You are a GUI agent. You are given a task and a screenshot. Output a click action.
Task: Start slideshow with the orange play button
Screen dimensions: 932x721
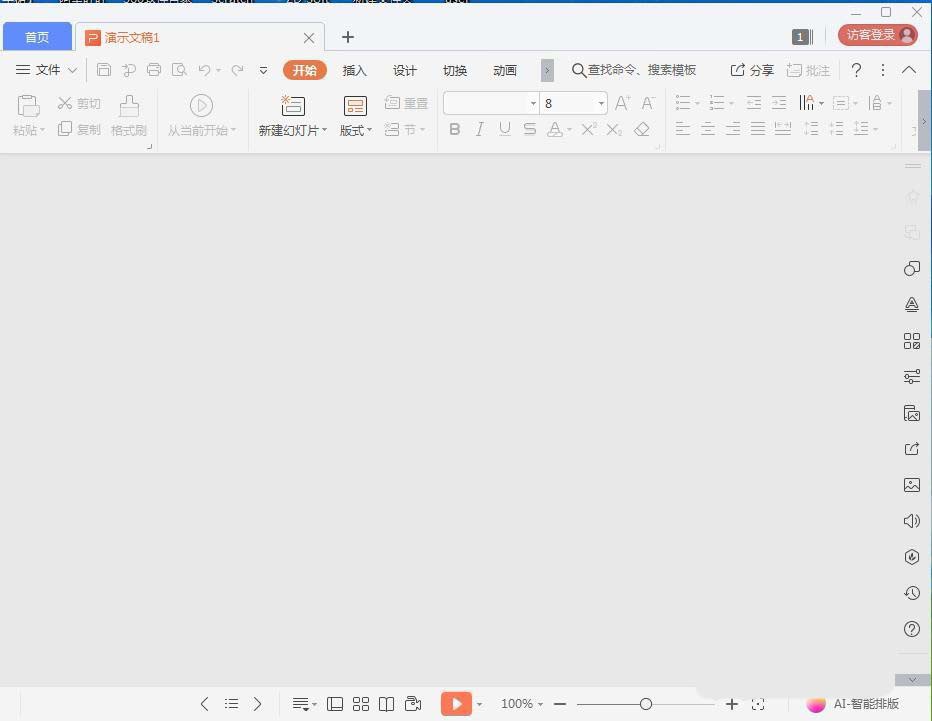click(x=456, y=704)
